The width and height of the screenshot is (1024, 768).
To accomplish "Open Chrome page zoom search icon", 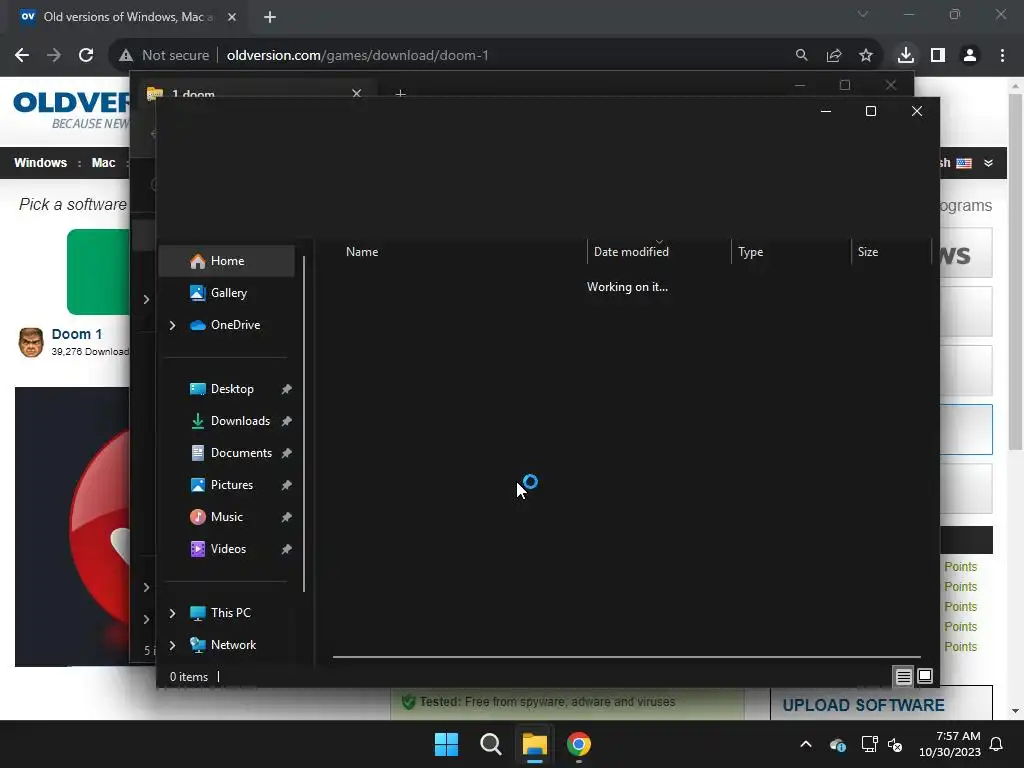I will pos(801,56).
